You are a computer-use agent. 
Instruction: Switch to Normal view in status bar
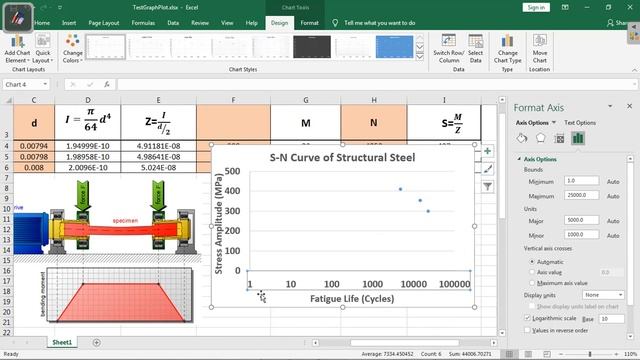click(x=509, y=354)
